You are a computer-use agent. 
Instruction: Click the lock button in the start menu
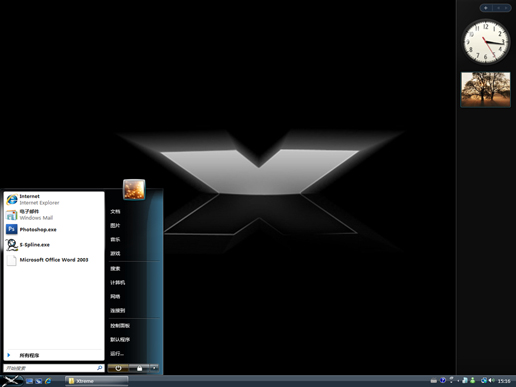coord(139,368)
